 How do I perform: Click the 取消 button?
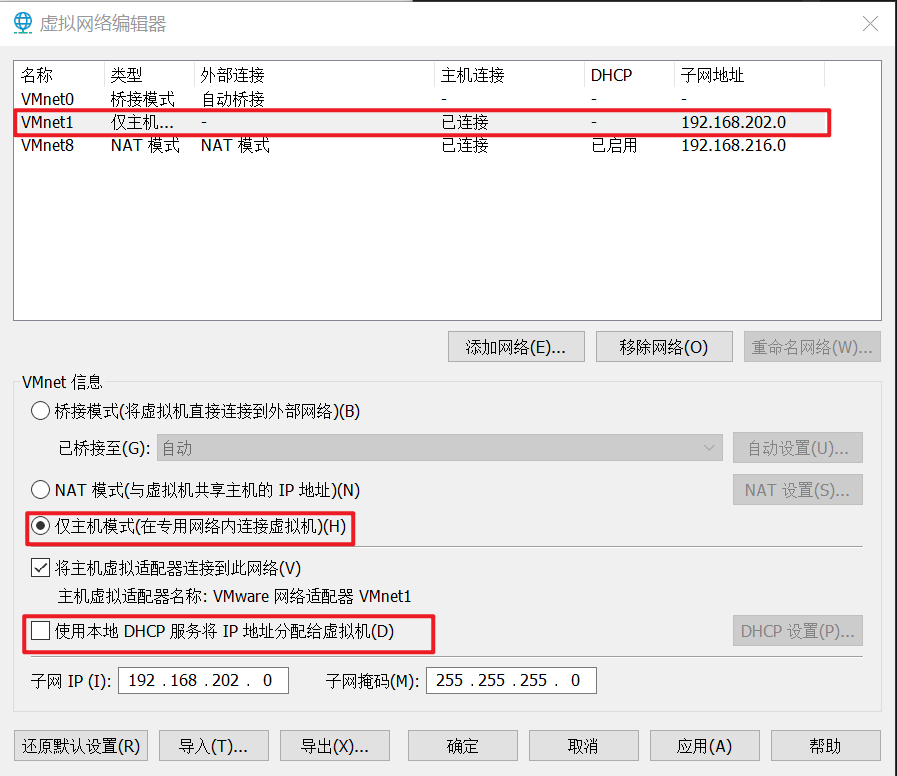pyautogui.click(x=584, y=746)
